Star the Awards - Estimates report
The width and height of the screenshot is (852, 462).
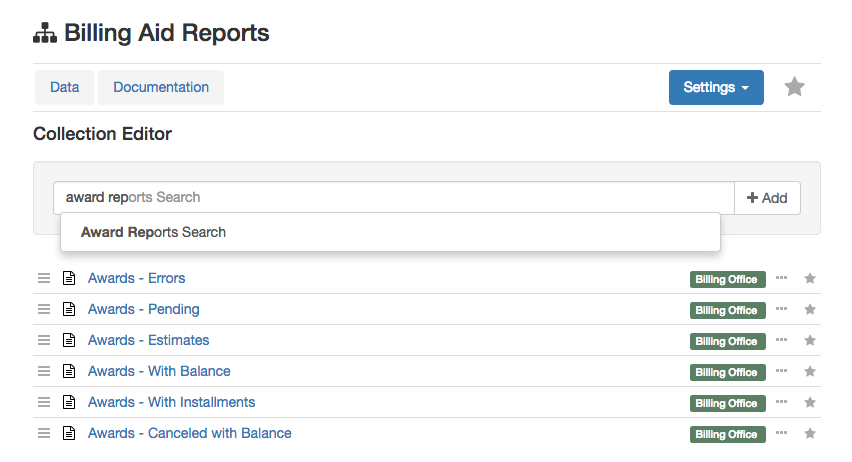(x=810, y=340)
